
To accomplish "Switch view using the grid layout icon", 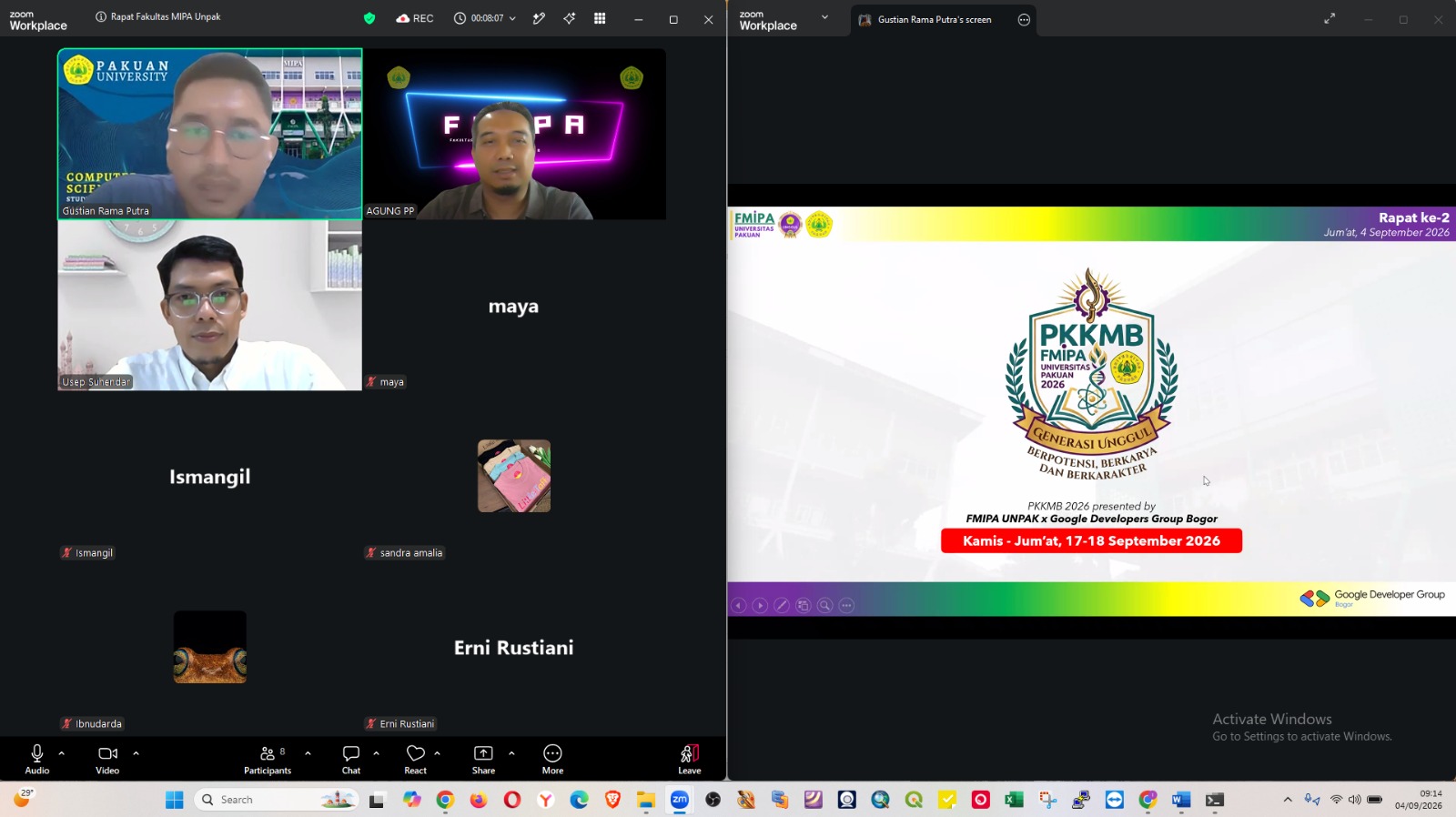I will [x=600, y=18].
